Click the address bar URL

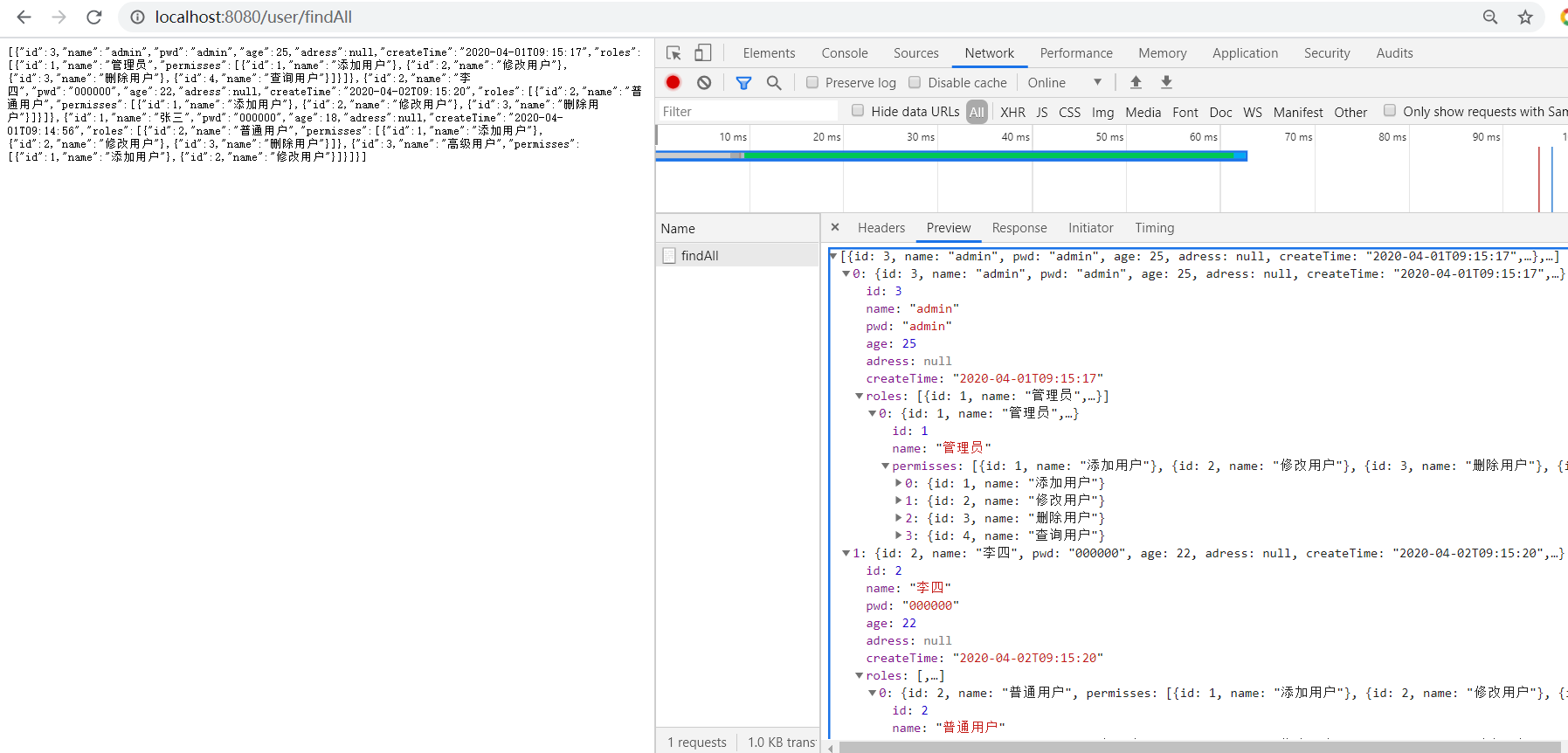(253, 17)
